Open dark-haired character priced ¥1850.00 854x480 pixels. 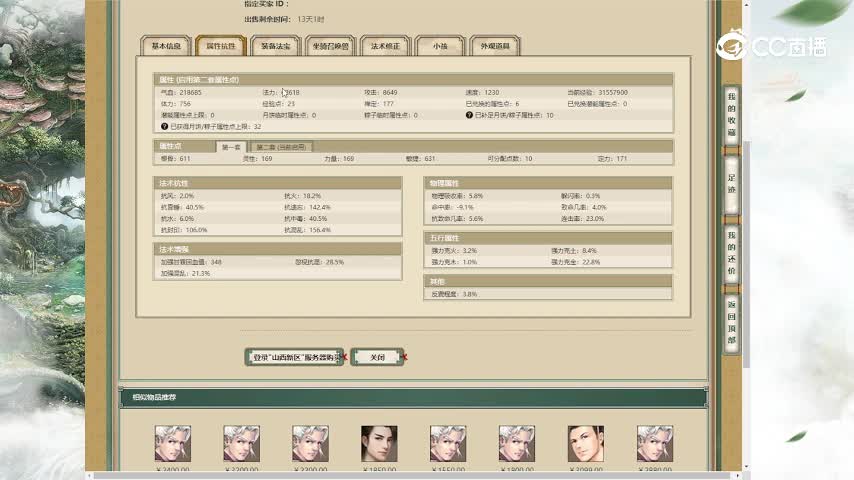point(379,443)
